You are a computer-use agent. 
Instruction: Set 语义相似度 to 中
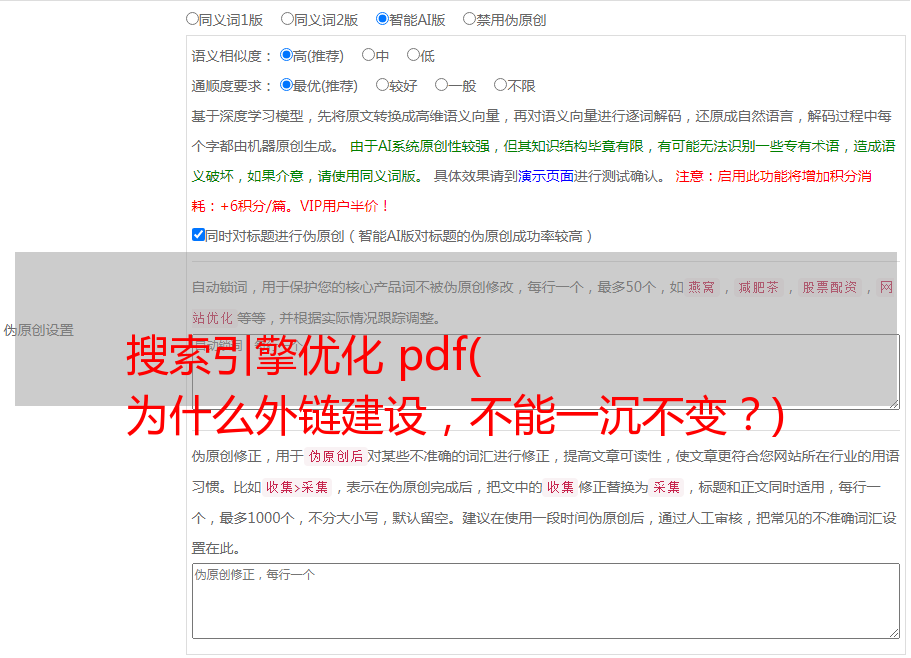pyautogui.click(x=368, y=55)
